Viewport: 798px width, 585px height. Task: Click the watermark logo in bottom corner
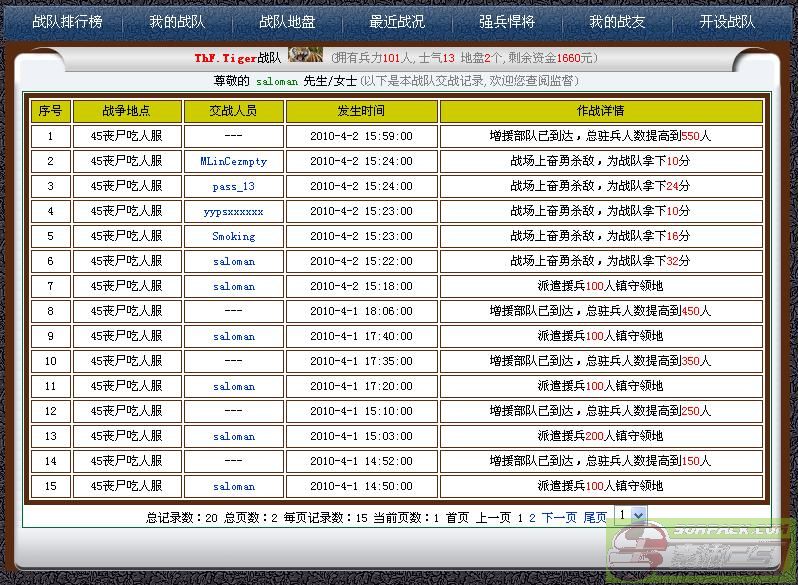pos(700,552)
